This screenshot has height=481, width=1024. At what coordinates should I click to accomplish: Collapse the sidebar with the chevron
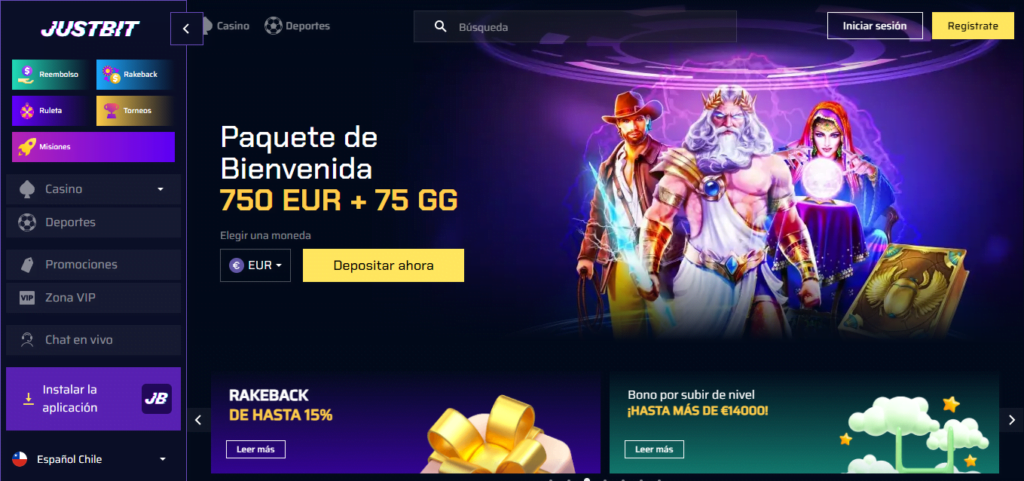(186, 29)
